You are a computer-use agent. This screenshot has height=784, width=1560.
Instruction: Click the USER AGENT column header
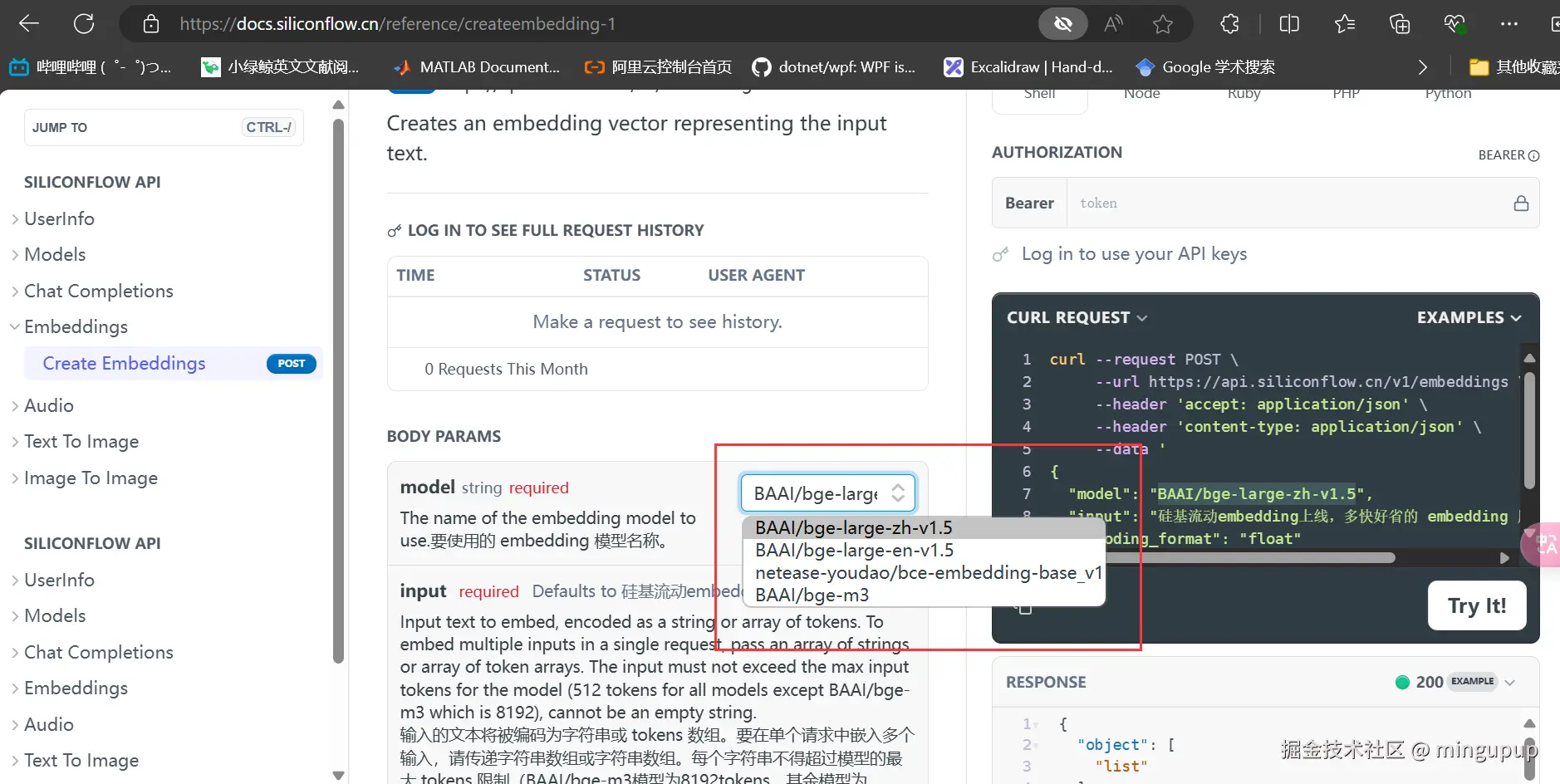tap(756, 276)
